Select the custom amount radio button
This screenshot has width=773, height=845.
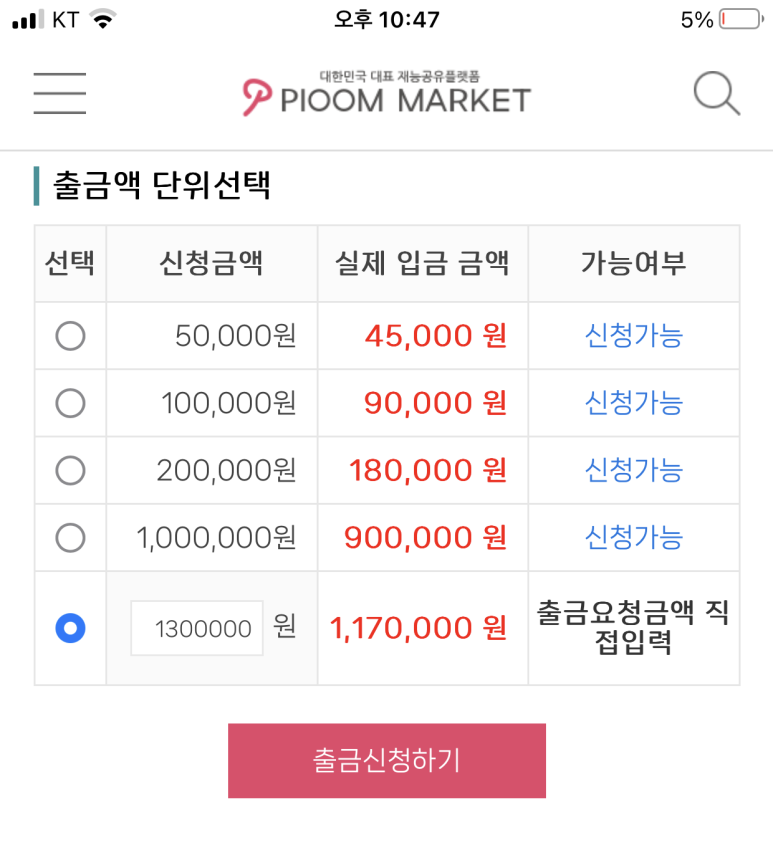(x=70, y=628)
